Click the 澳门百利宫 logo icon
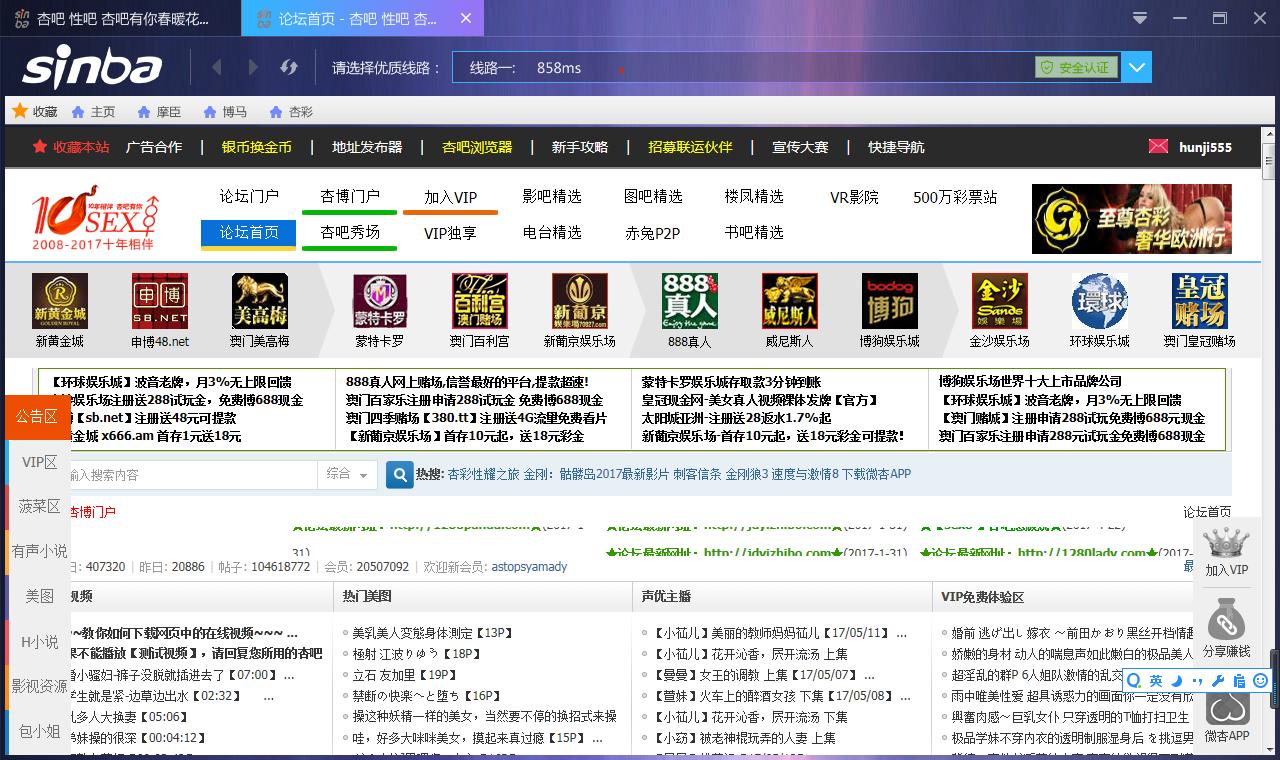 click(480, 301)
